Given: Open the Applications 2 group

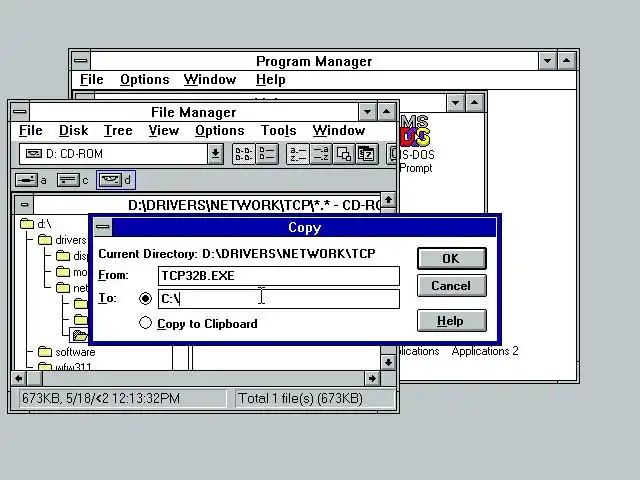Looking at the screenshot, I should coord(485,351).
